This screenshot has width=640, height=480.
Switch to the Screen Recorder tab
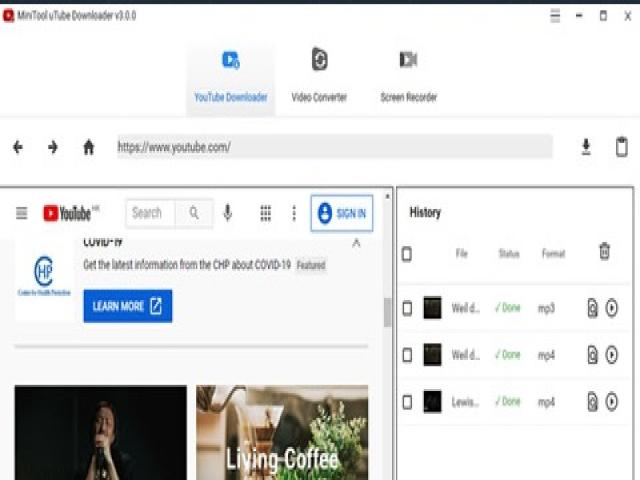(x=409, y=77)
